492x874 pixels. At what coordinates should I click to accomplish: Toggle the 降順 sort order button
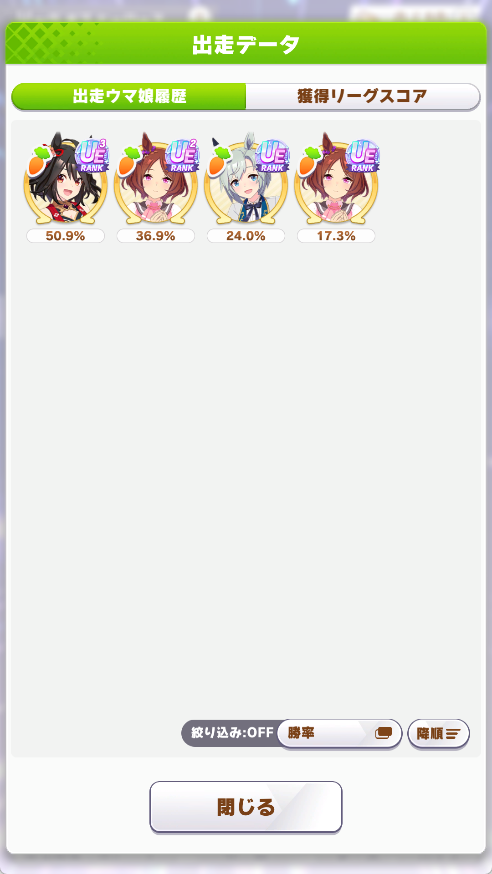coord(439,734)
